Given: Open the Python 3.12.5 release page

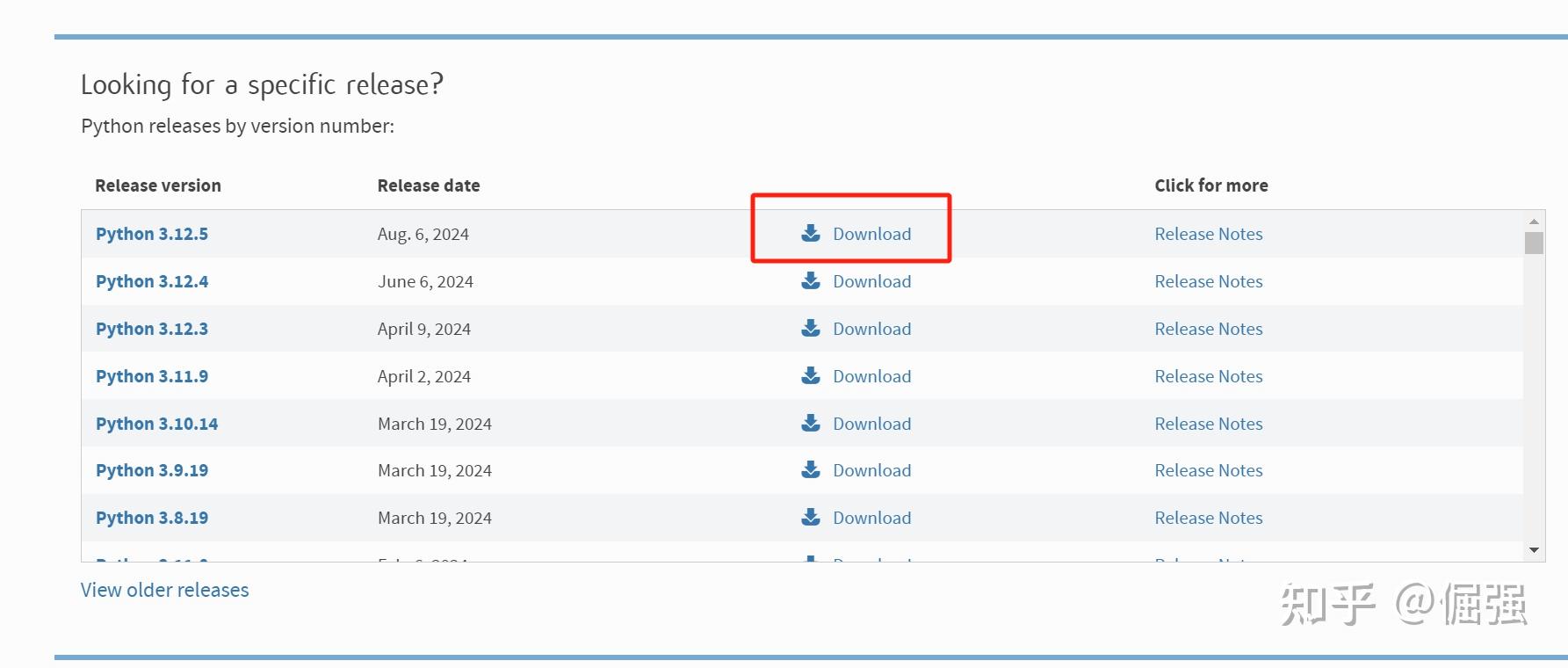Looking at the screenshot, I should coord(152,234).
